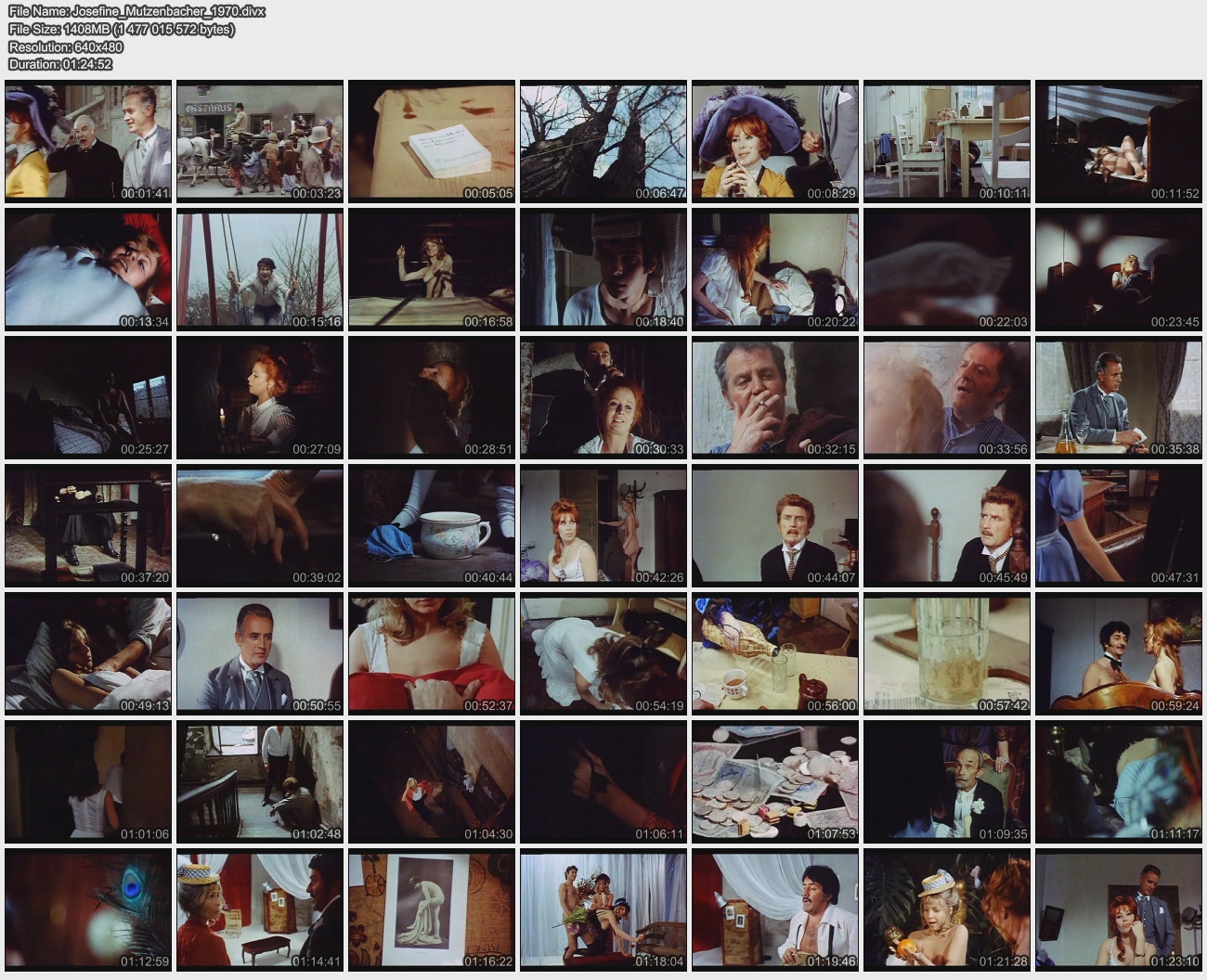The width and height of the screenshot is (1207, 980).
Task: Click the swing scene thumbnail at 00:15:16
Action: [260, 269]
